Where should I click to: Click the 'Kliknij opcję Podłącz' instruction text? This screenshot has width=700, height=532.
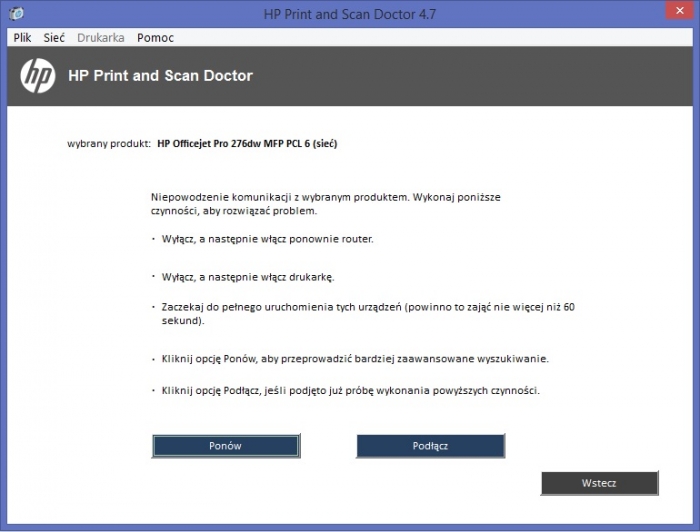350,391
